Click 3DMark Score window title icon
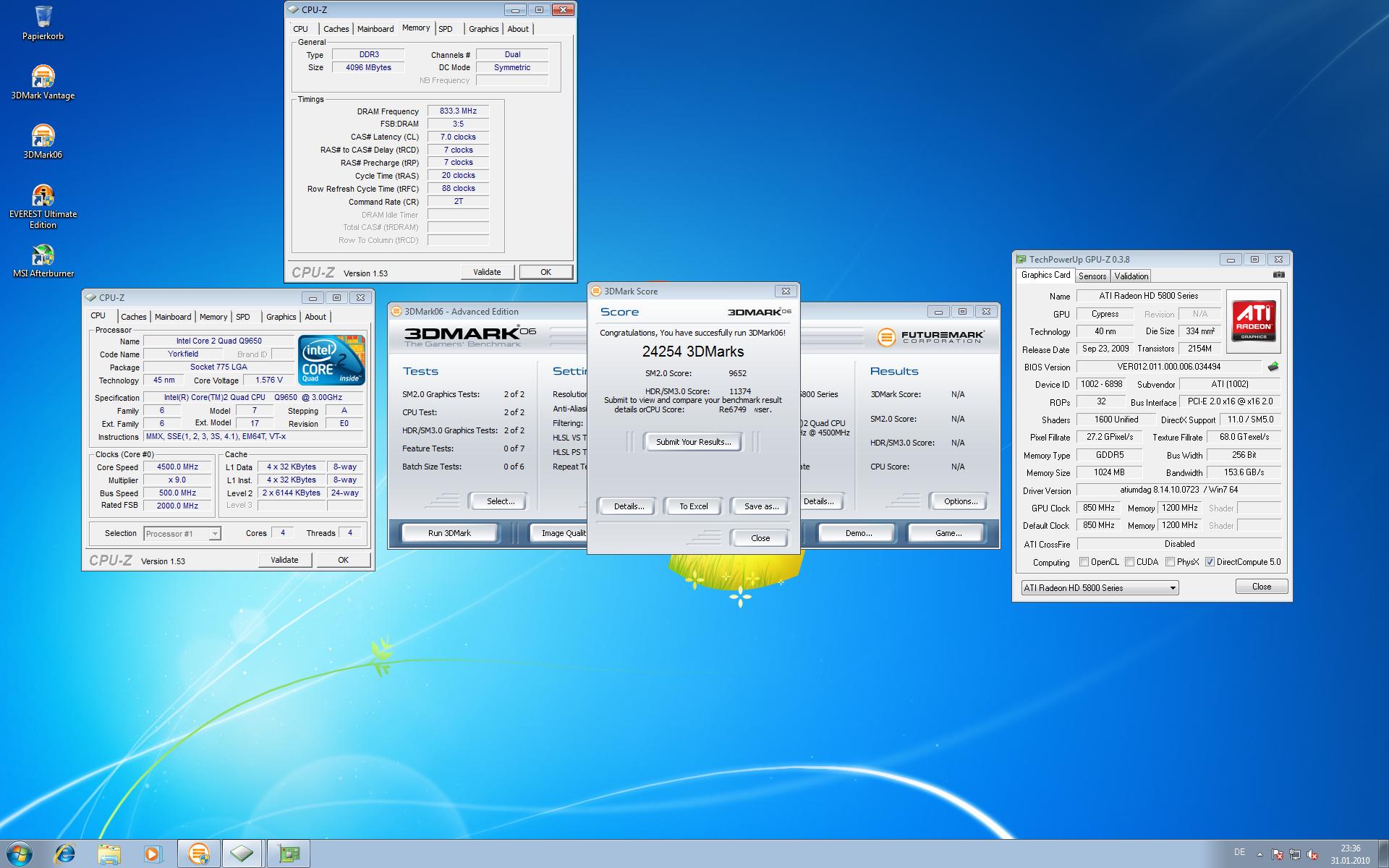The width and height of the screenshot is (1389, 868). [596, 291]
